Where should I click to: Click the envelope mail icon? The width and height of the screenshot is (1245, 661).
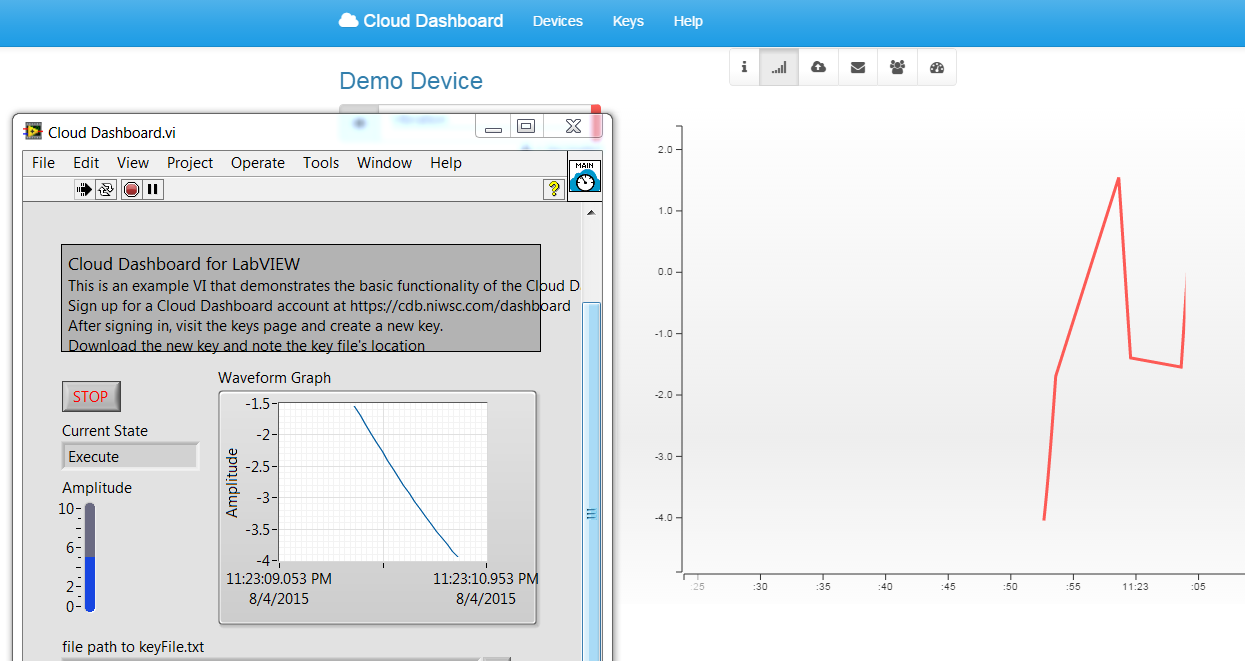click(x=858, y=67)
